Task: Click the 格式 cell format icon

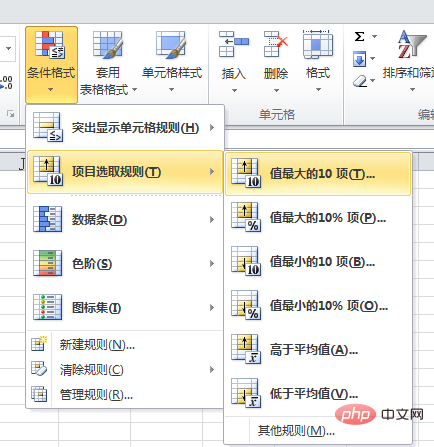Action: point(318,44)
